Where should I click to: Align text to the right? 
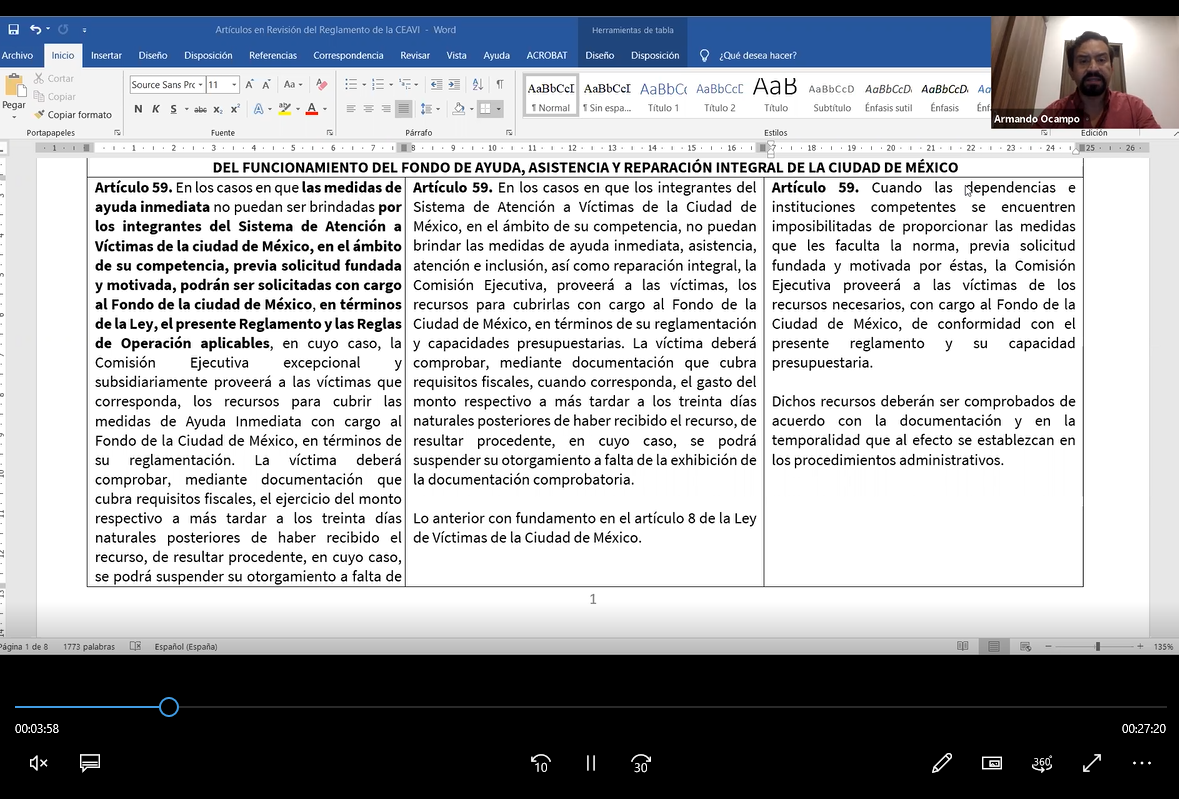(x=386, y=109)
